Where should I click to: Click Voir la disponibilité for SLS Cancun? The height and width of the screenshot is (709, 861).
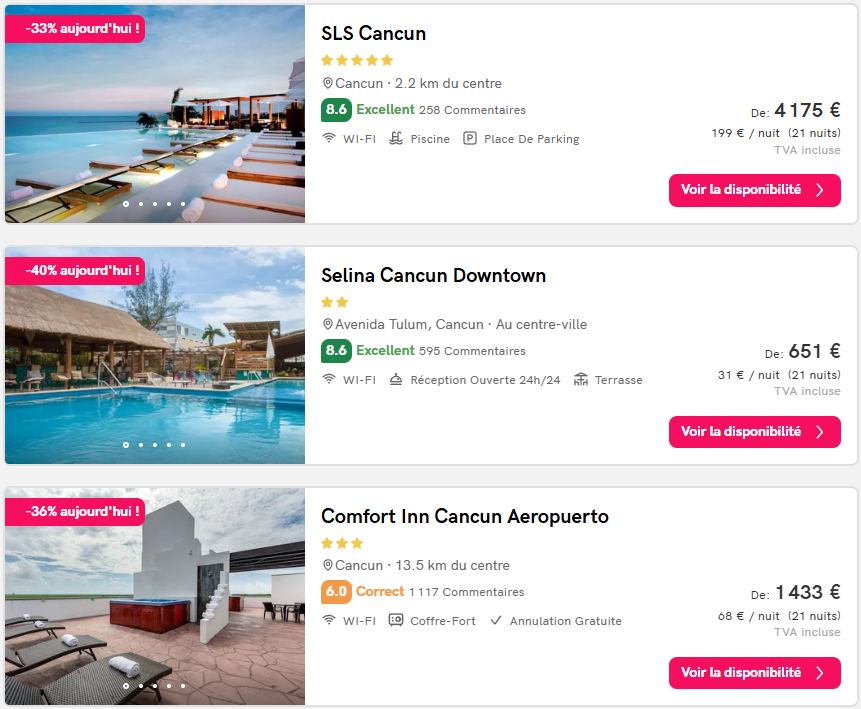coord(754,190)
